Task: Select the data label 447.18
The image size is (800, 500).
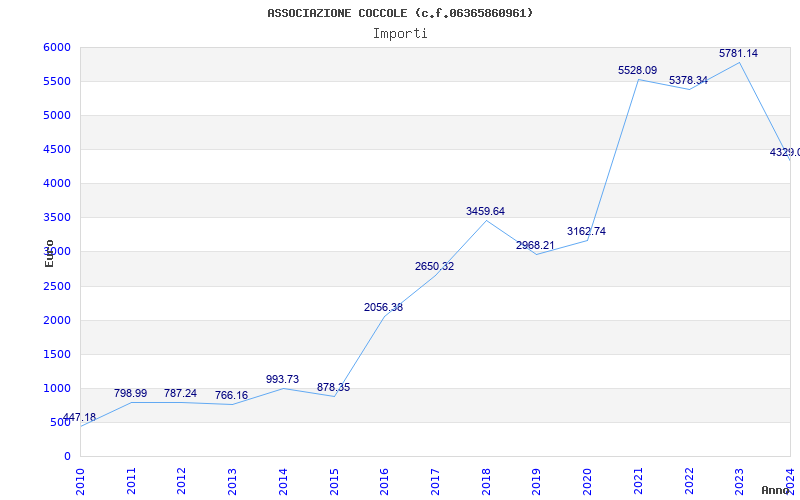Action: (79, 418)
